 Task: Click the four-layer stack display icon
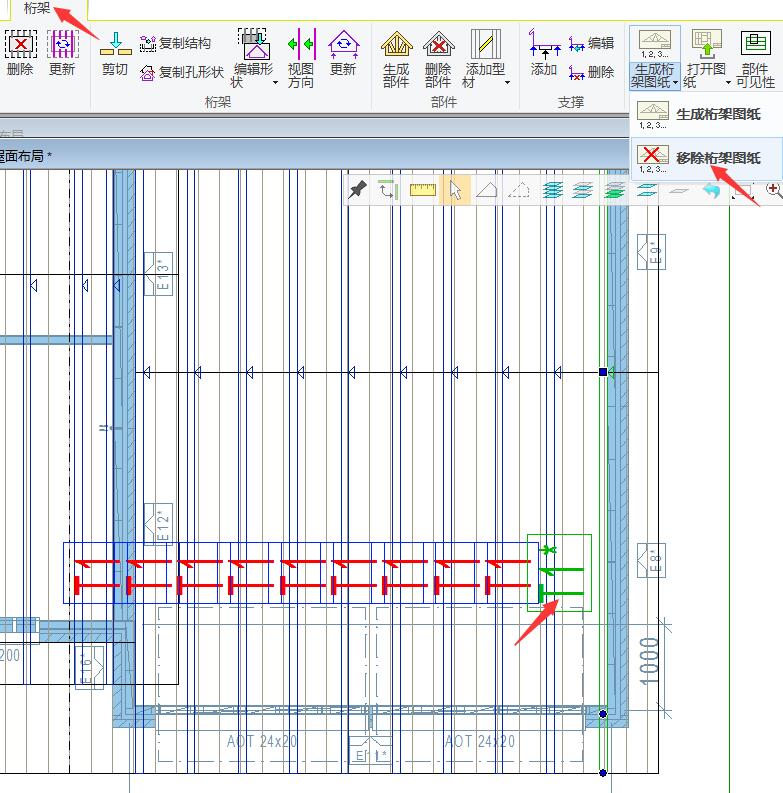click(x=552, y=191)
